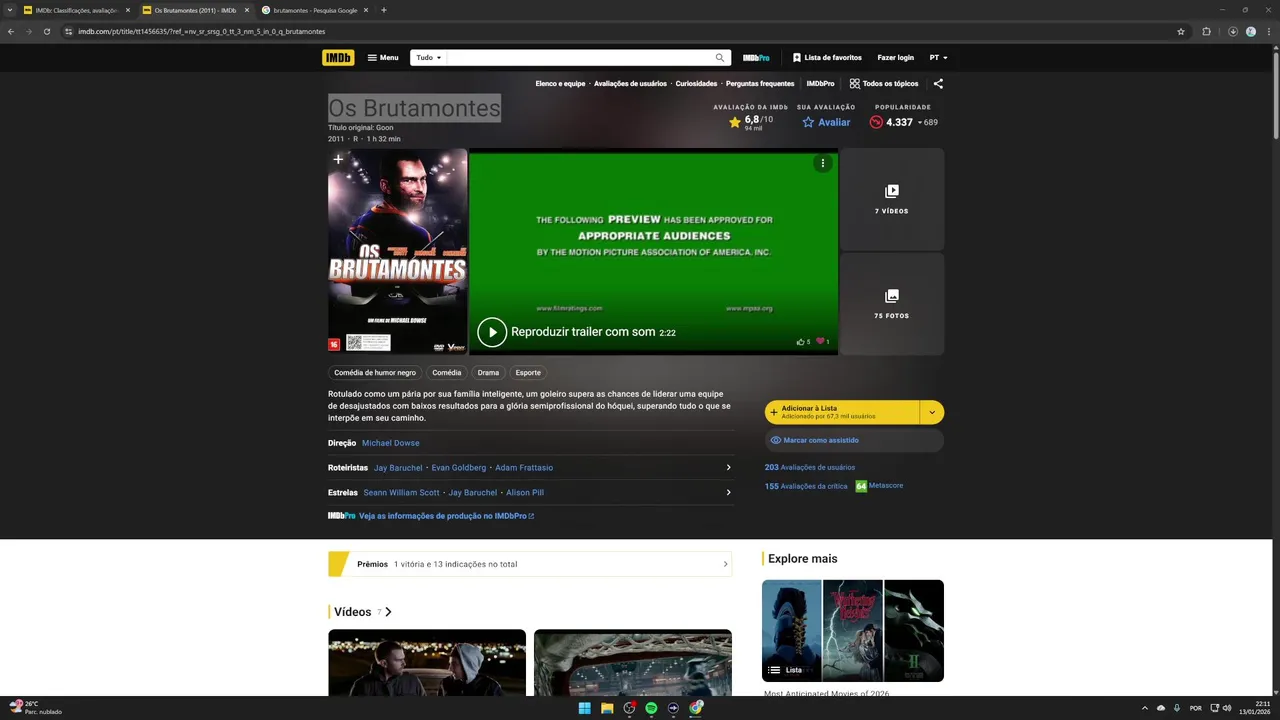Open the 75 FOTOS gallery

(892, 304)
